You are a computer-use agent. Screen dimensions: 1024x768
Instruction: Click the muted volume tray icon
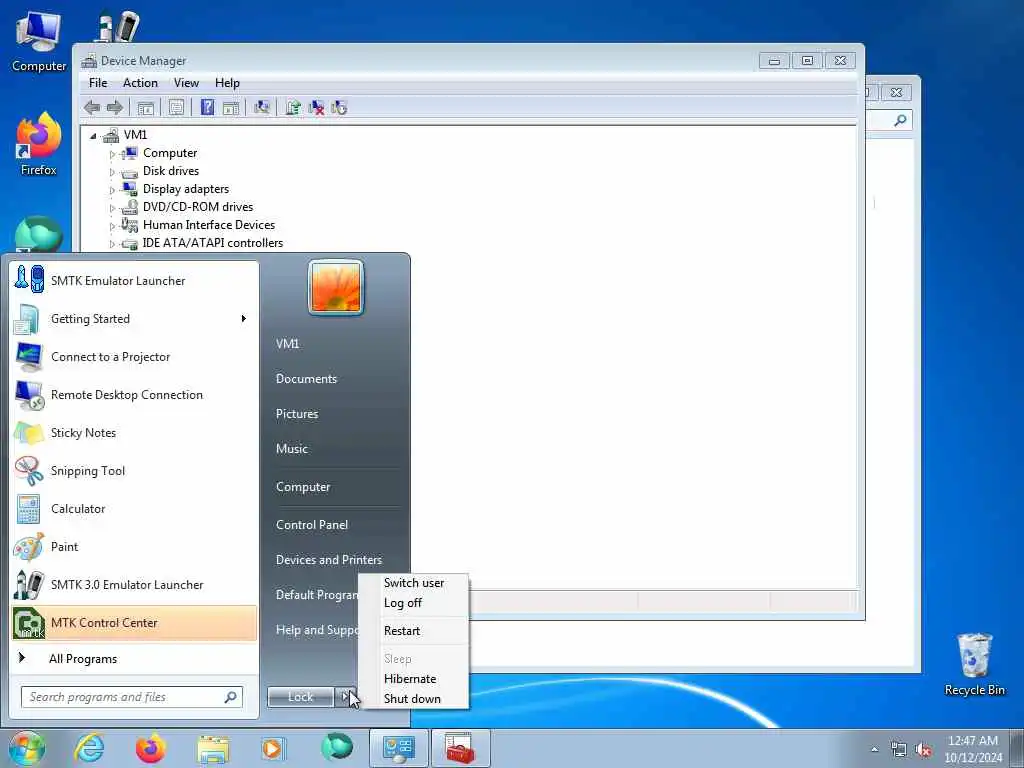click(x=923, y=750)
